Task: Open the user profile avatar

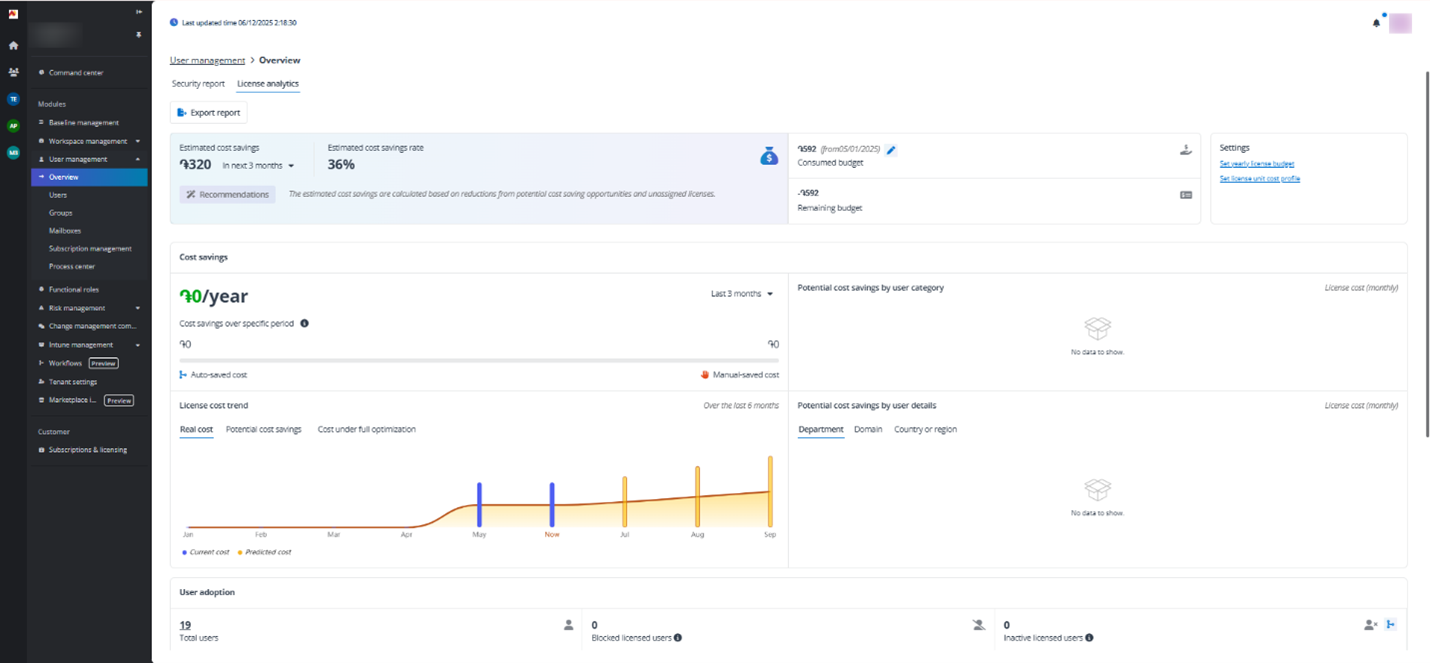Action: (1400, 23)
